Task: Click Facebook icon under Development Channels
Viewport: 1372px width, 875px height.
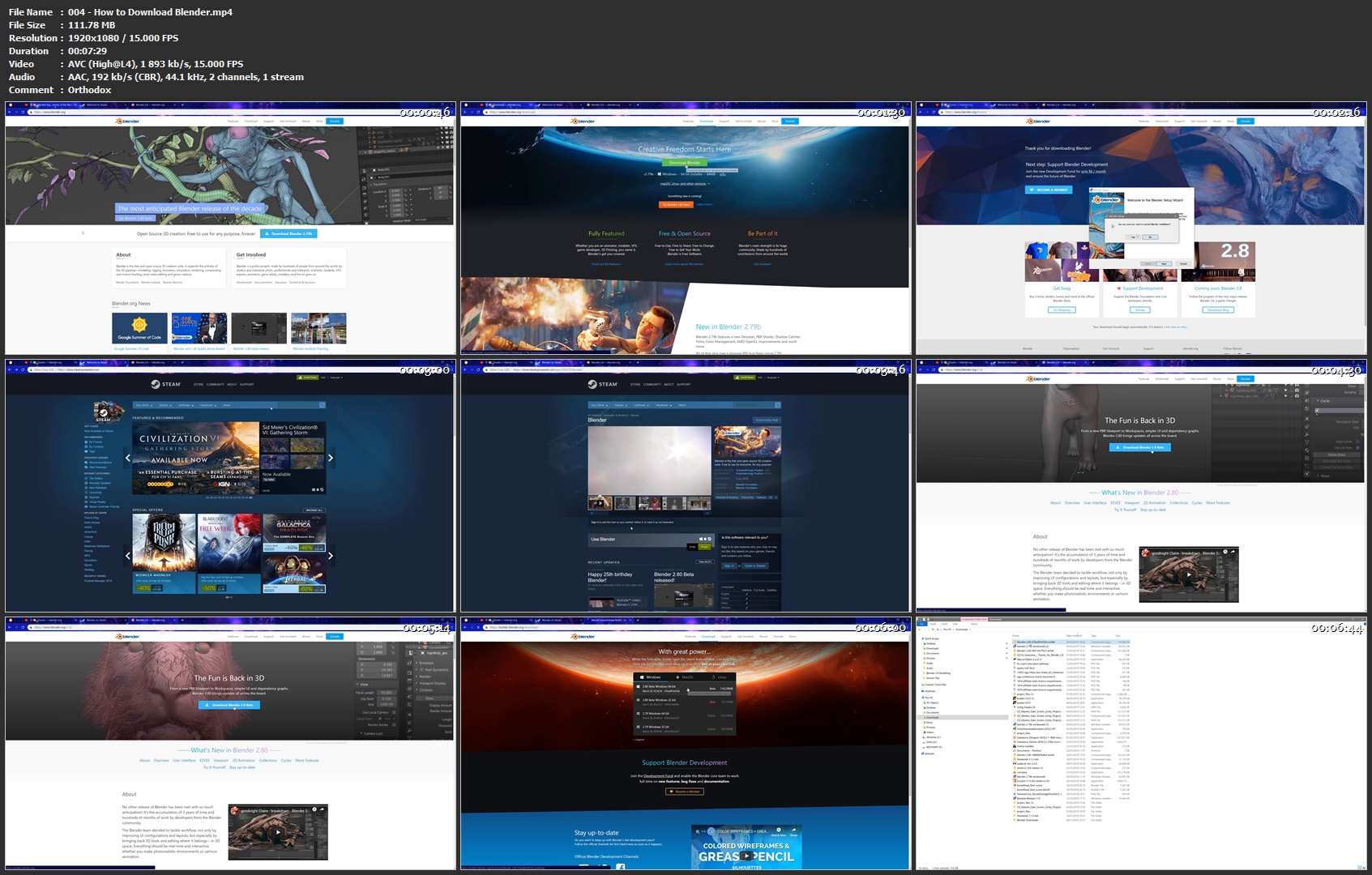Action: (620, 866)
